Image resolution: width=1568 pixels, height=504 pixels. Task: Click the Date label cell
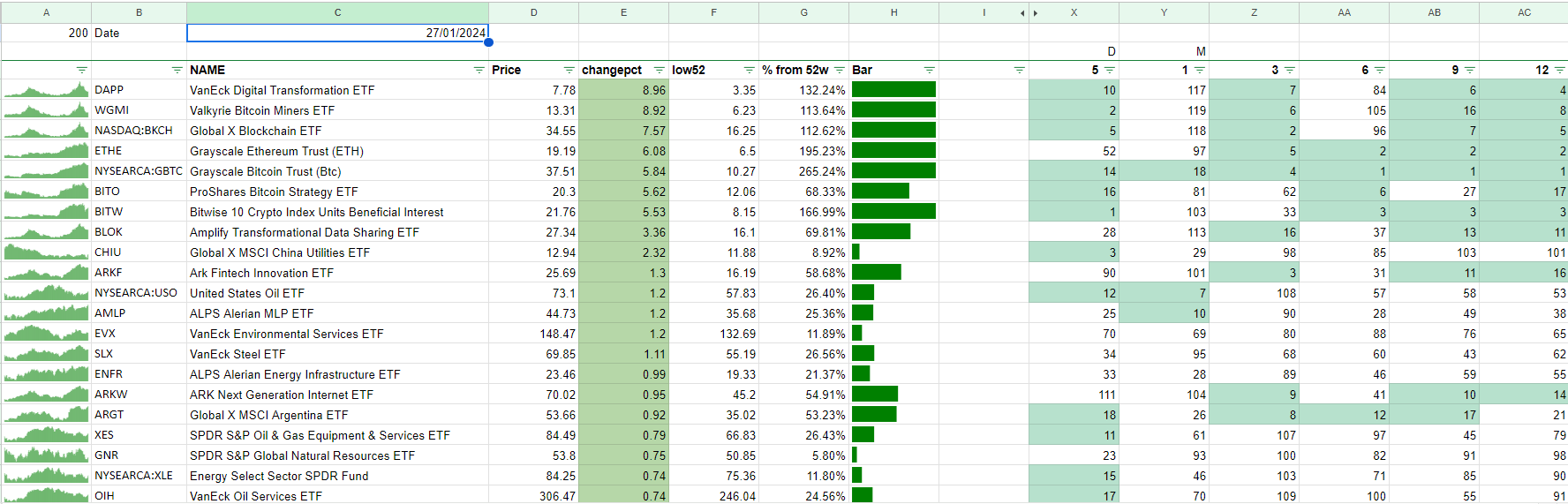[139, 33]
